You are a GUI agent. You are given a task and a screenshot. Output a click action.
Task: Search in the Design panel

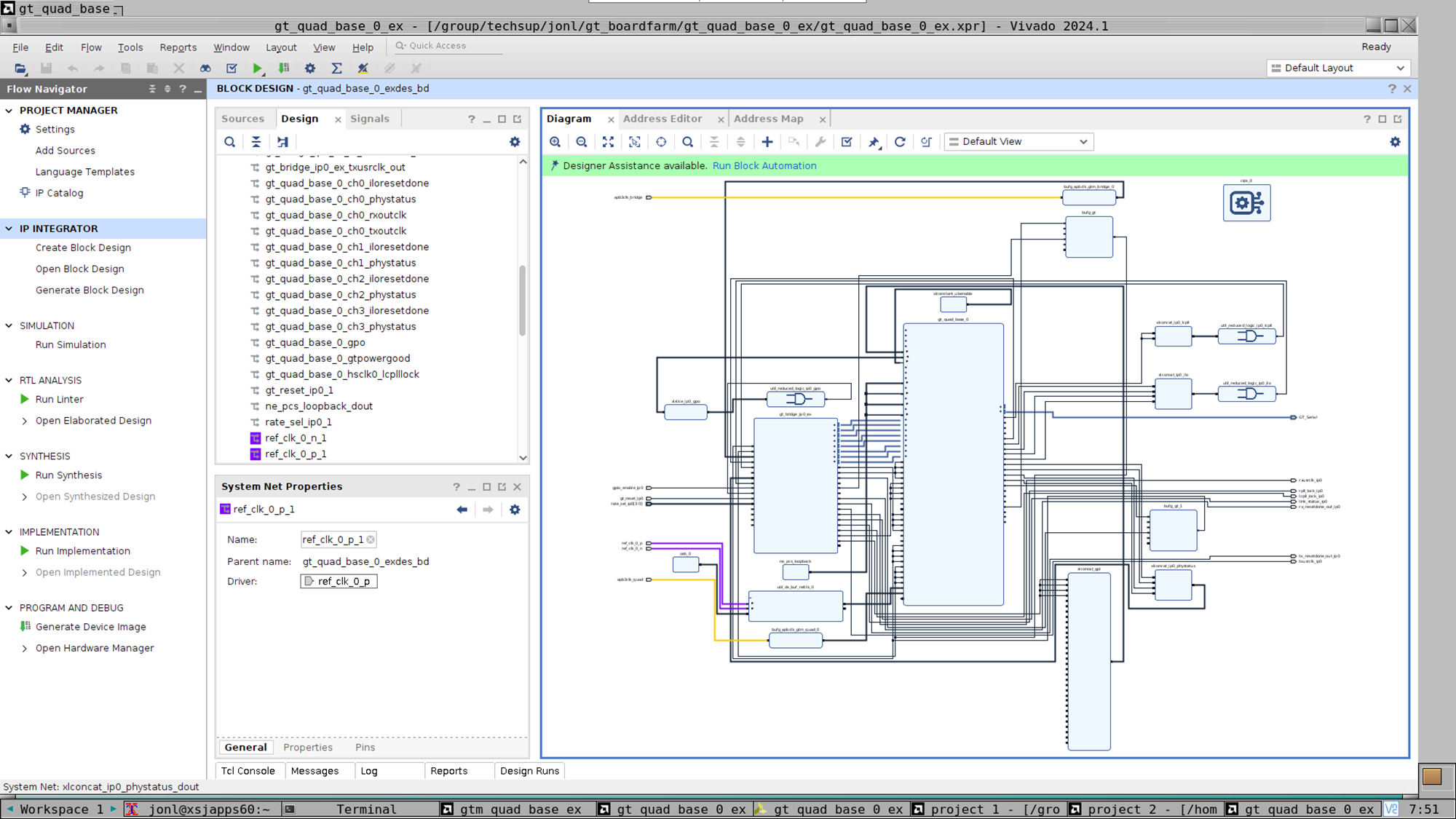(229, 142)
